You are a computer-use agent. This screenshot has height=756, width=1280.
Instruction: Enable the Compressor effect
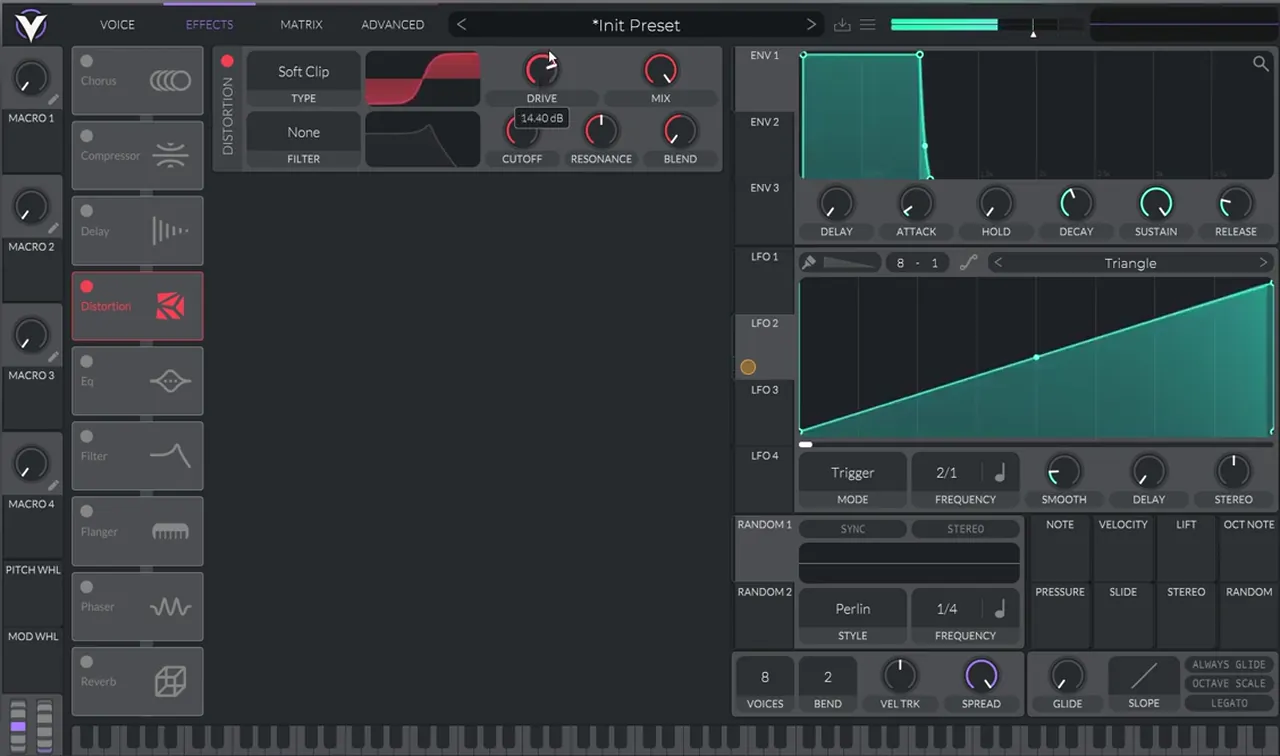87,136
